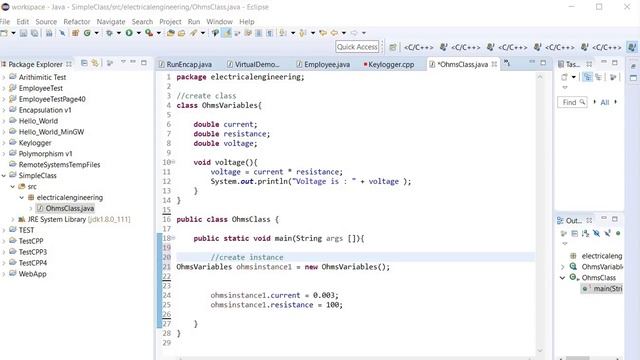Click the Find field in Task List
The image size is (640, 360).
click(x=572, y=102)
